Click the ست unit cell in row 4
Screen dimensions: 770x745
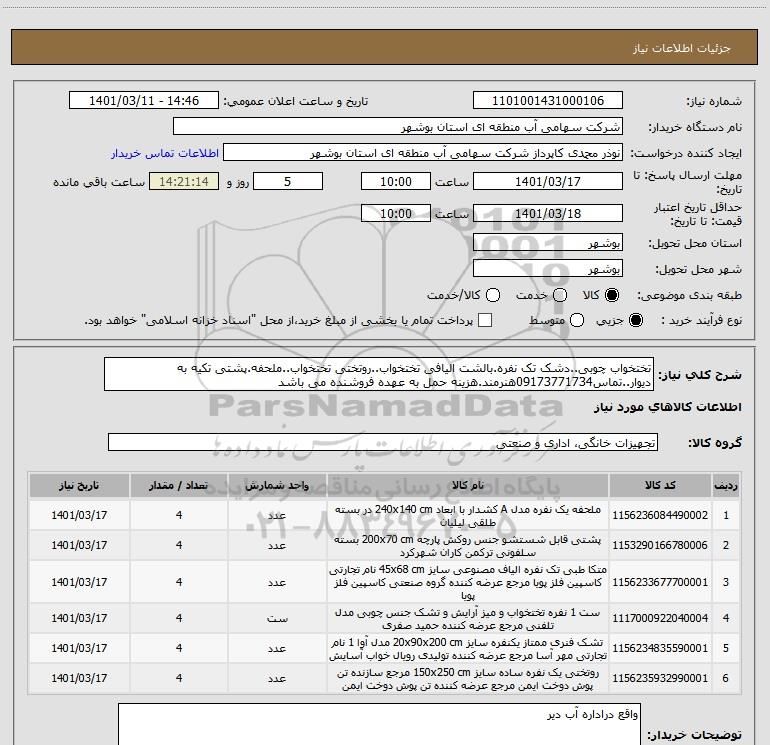coord(277,618)
